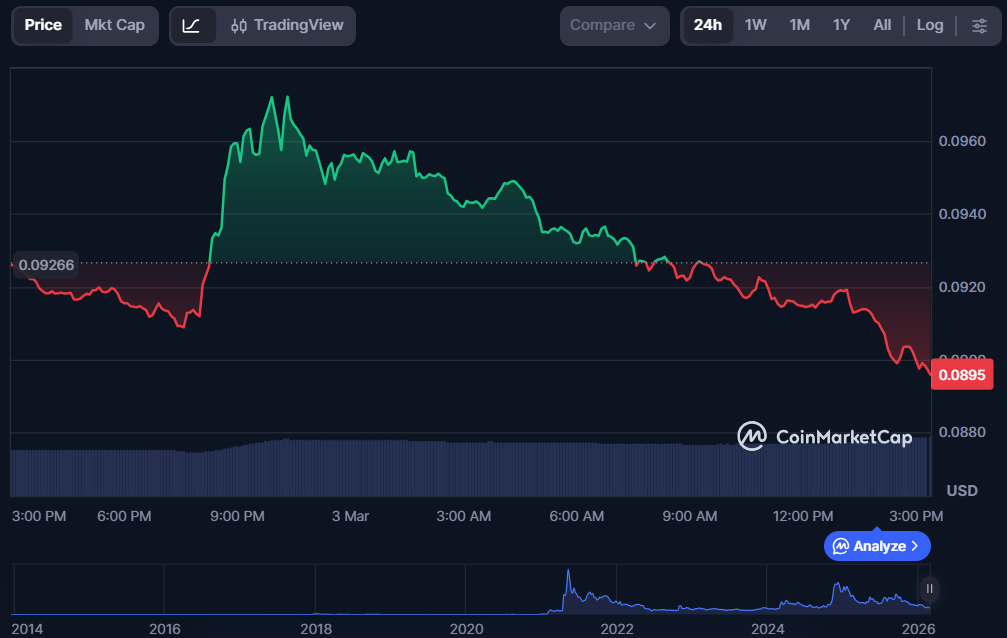Click the red 0.0895 price tag
The image size is (1007, 638).
(x=962, y=373)
